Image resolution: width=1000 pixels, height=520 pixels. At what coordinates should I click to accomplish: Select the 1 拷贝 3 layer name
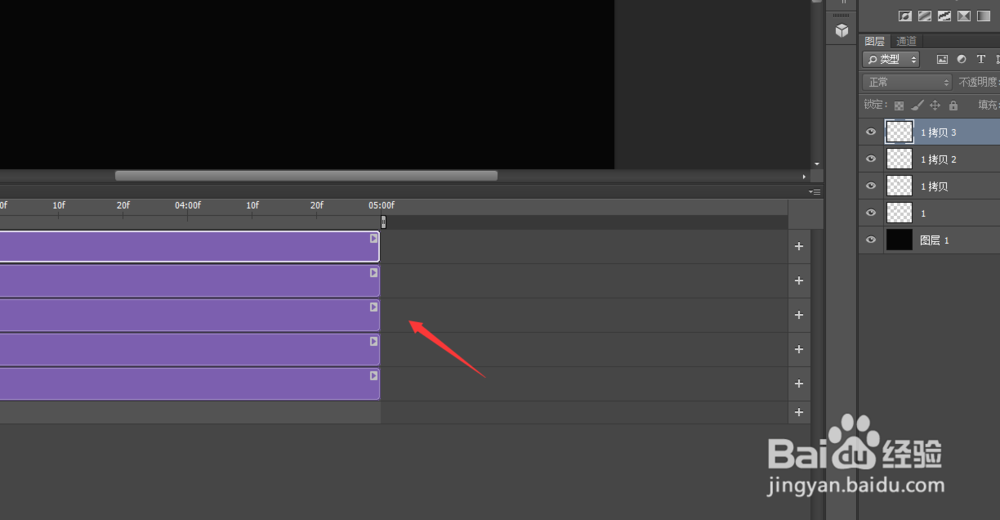(938, 133)
